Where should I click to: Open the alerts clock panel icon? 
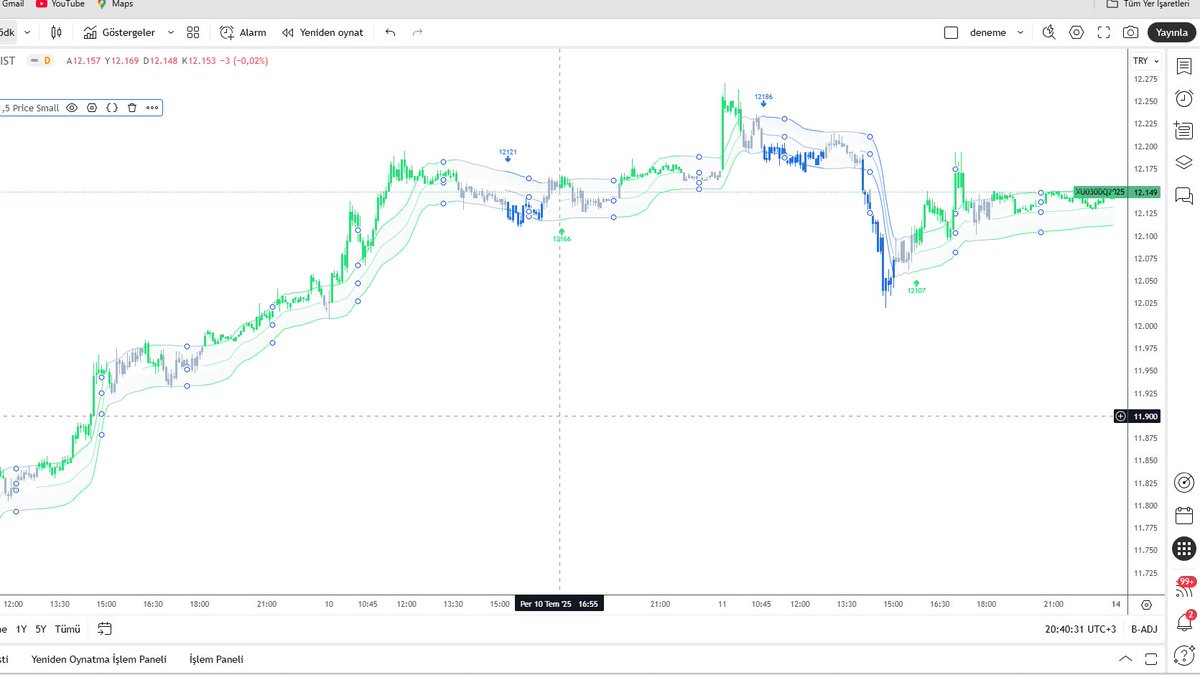click(1184, 98)
